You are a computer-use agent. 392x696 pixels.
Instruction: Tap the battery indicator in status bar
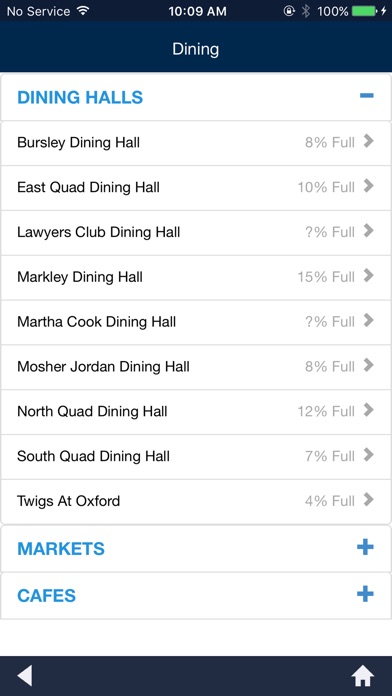coord(364,11)
